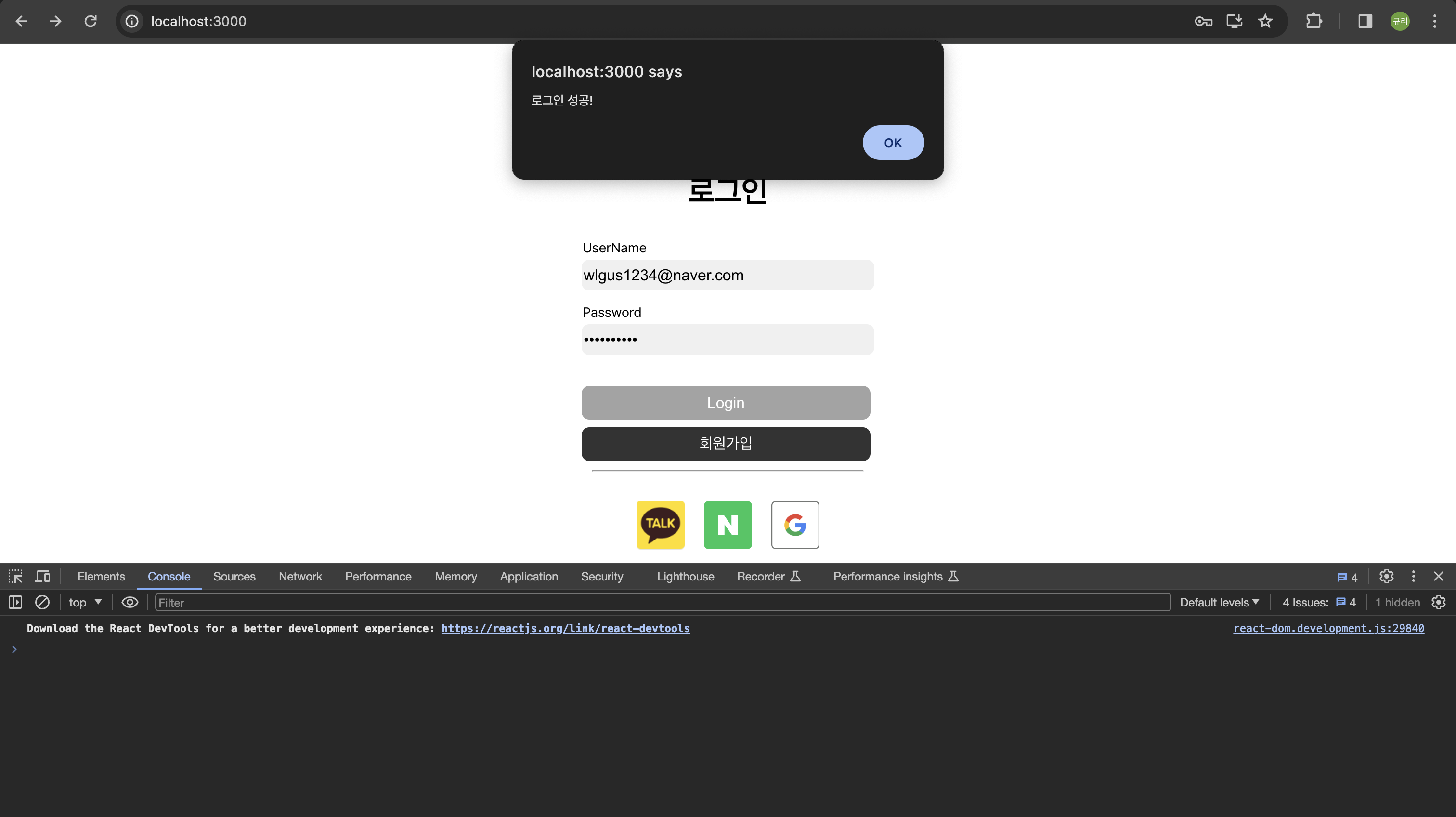Open the DevTools three-dot customize menu
The height and width of the screenshot is (817, 1456).
[1413, 576]
